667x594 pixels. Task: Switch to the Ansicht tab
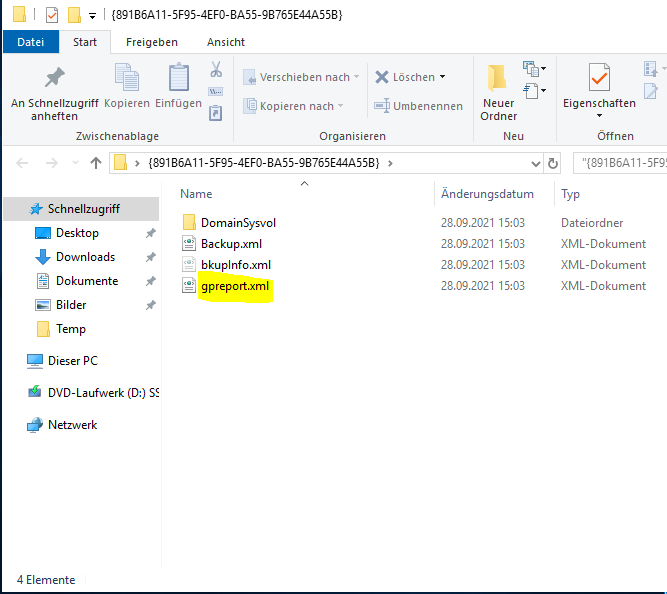tap(225, 42)
